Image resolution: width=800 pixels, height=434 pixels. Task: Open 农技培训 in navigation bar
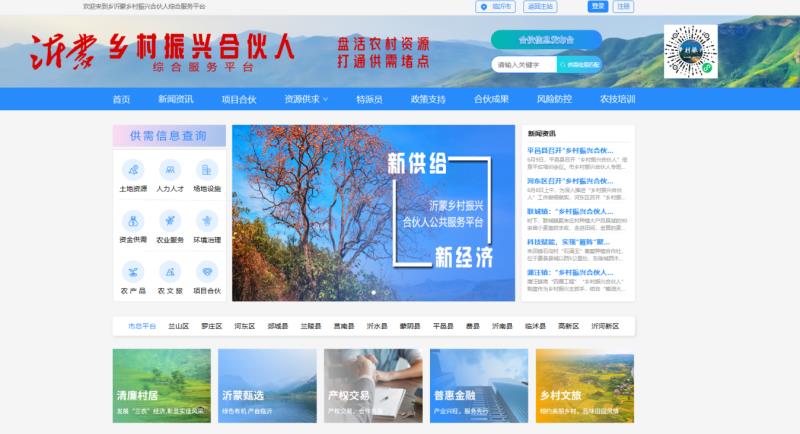point(617,99)
